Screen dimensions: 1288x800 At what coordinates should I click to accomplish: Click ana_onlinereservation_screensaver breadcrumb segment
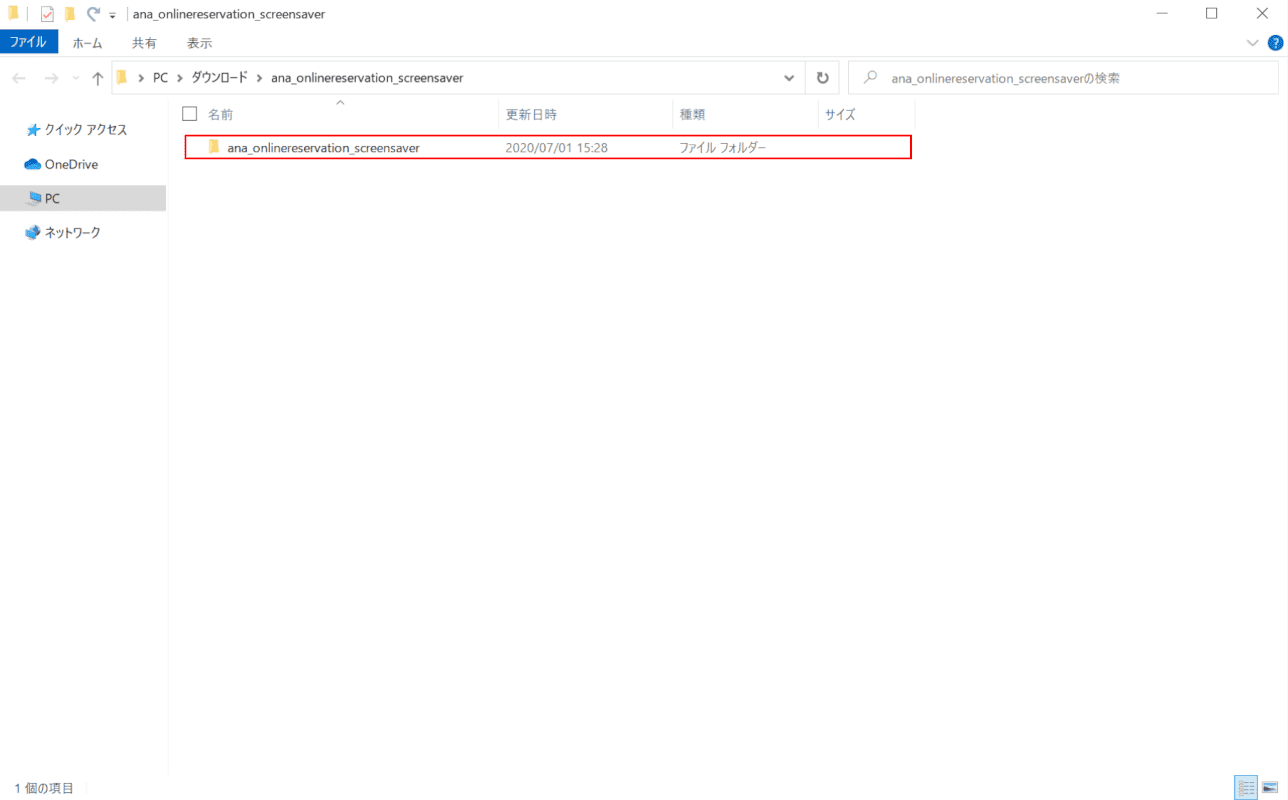(x=367, y=78)
